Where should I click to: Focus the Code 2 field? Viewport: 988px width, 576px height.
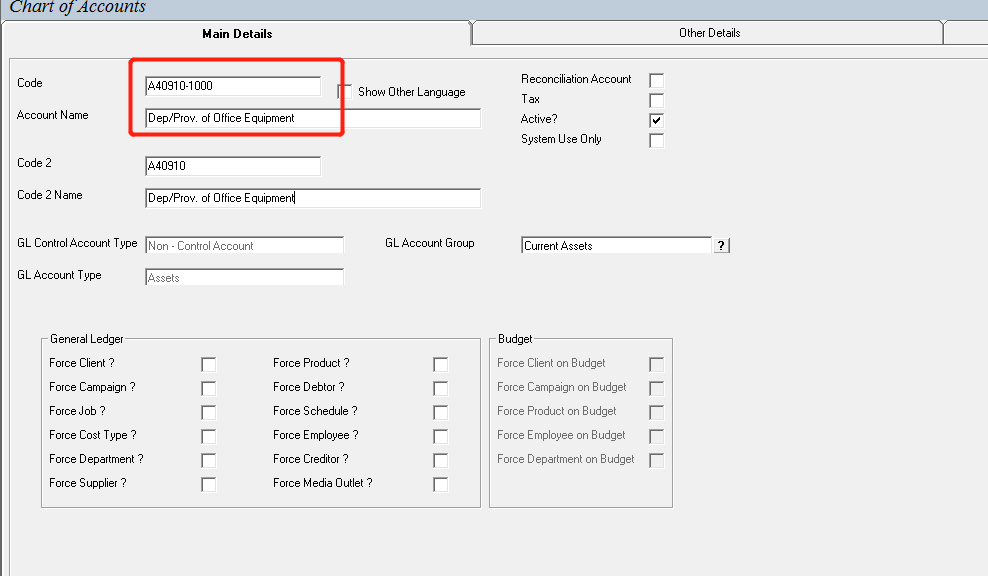(x=233, y=166)
